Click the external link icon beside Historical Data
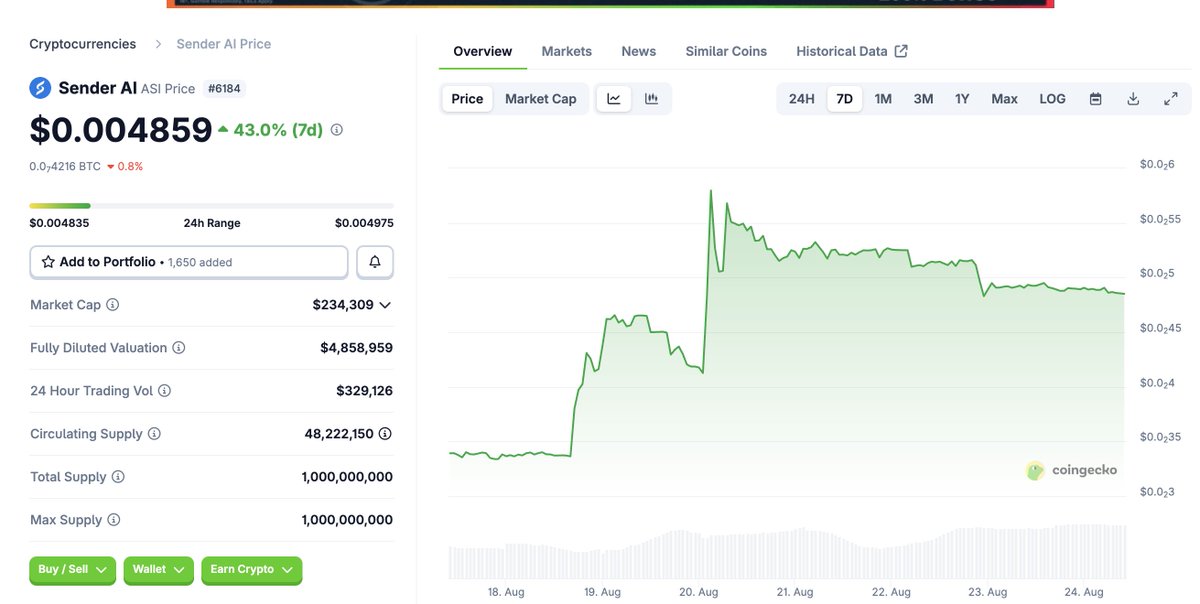1200x604 pixels. 901,51
